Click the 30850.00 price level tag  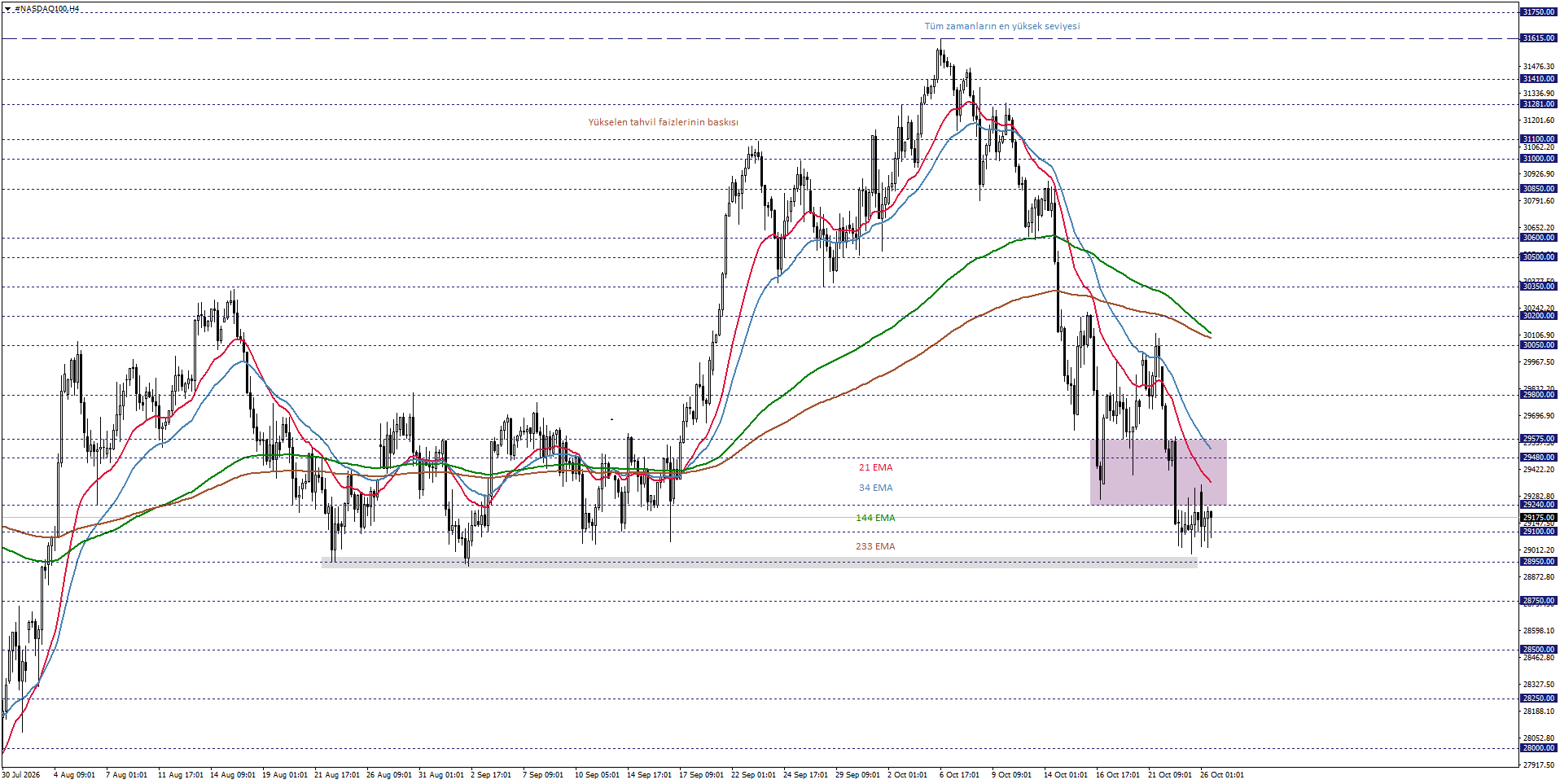click(x=1539, y=189)
